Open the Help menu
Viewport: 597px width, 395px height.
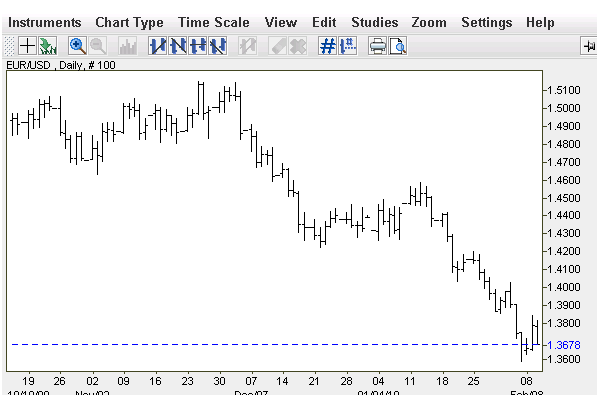[x=540, y=22]
